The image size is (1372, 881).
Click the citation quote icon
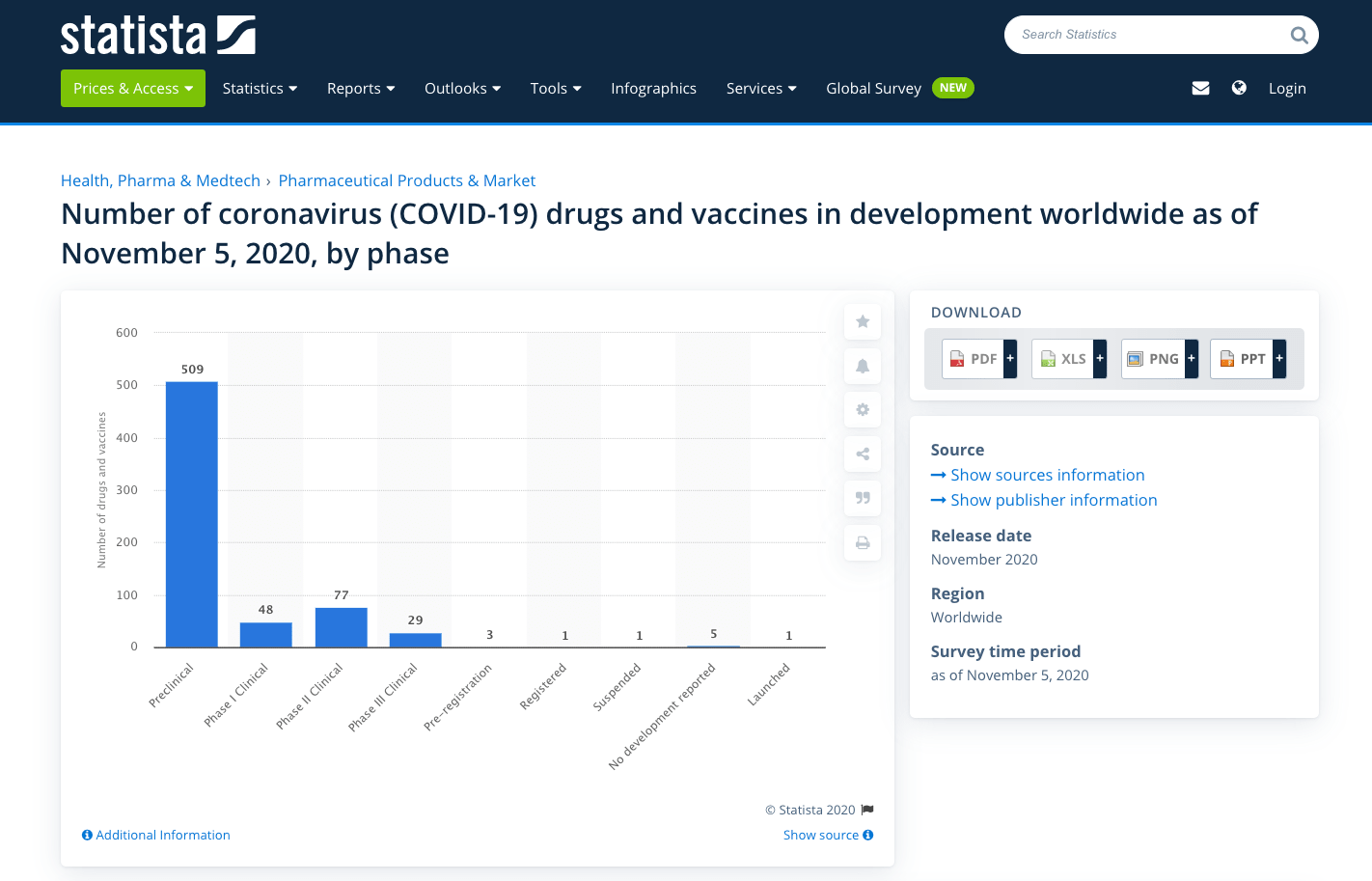click(863, 498)
